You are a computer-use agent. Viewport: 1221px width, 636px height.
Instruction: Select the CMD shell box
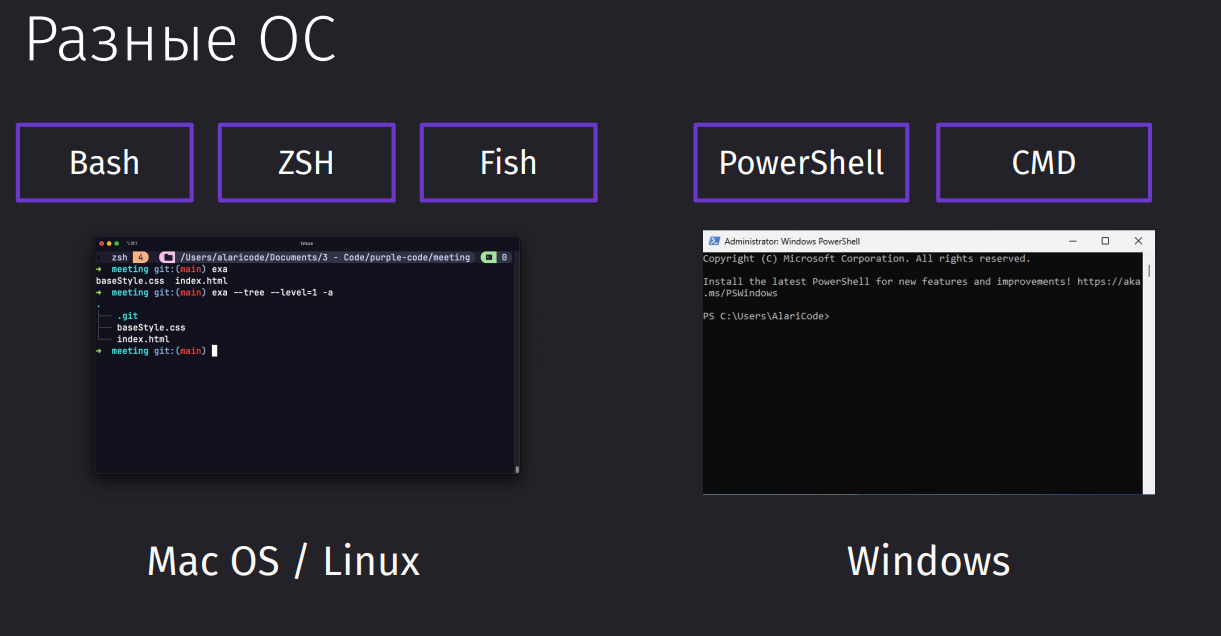tap(1044, 163)
